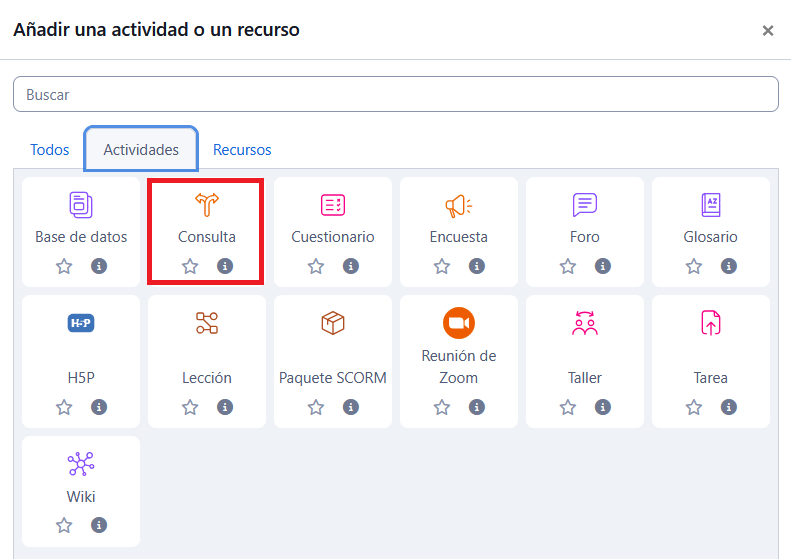Show info for the Lección activity
Viewport: 791px width, 559px height.
pos(225,407)
